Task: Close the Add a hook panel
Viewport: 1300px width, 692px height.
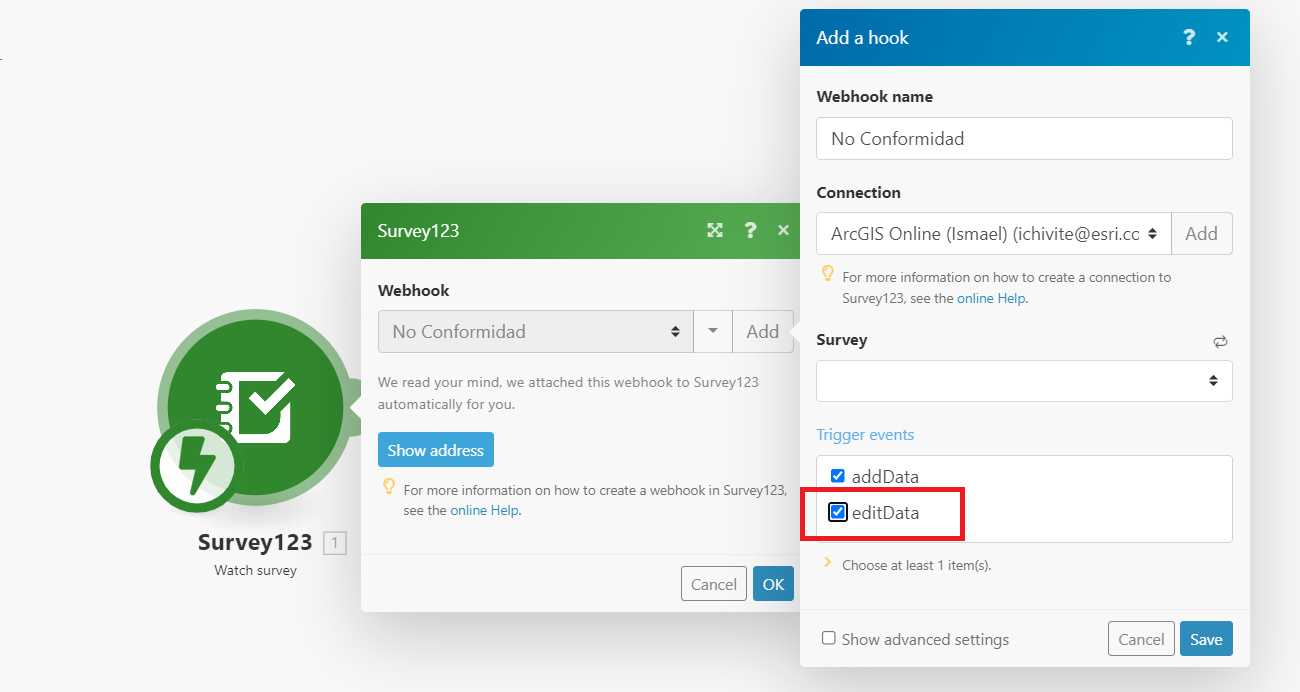Action: click(x=1222, y=37)
